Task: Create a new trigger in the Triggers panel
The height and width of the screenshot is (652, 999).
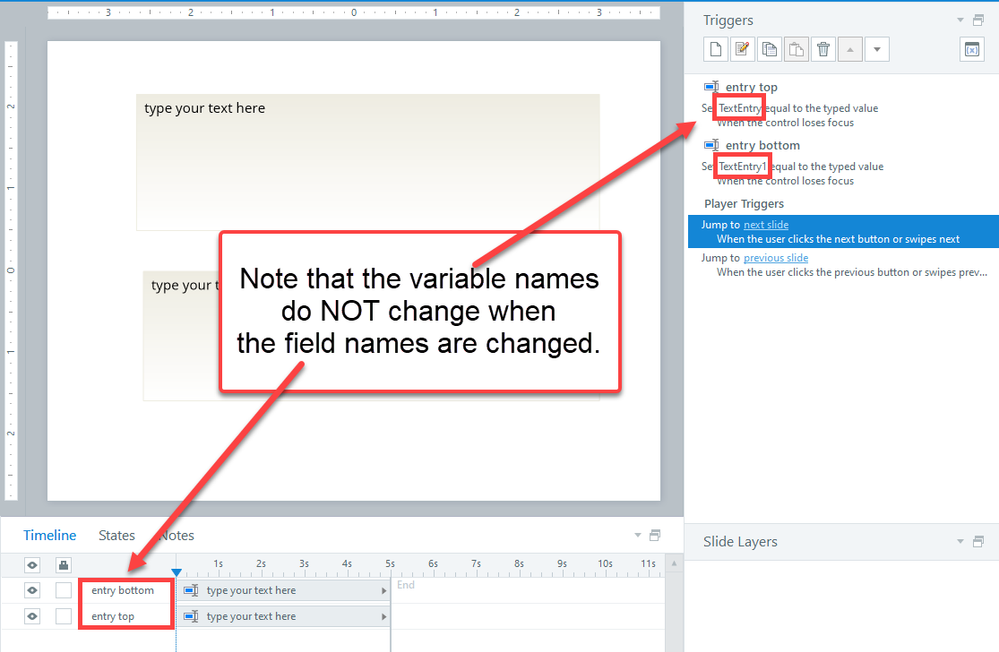Action: (x=715, y=49)
